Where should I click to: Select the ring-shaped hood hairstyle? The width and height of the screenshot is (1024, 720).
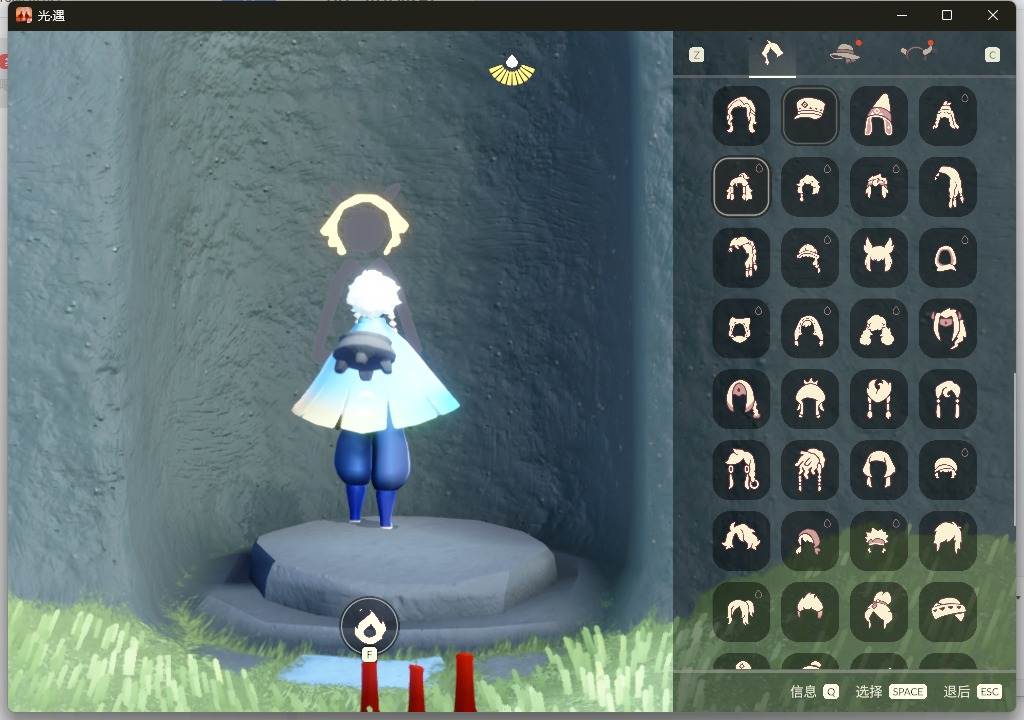coord(948,257)
